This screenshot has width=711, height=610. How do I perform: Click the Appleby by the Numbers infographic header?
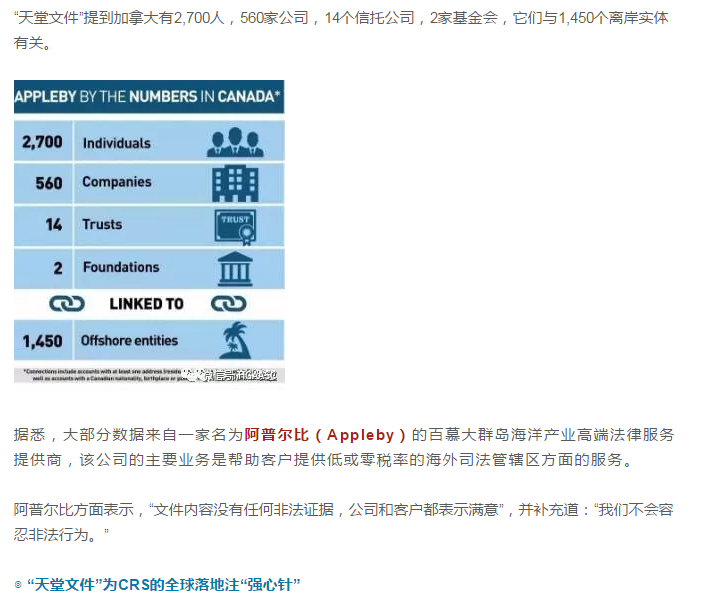(x=149, y=97)
